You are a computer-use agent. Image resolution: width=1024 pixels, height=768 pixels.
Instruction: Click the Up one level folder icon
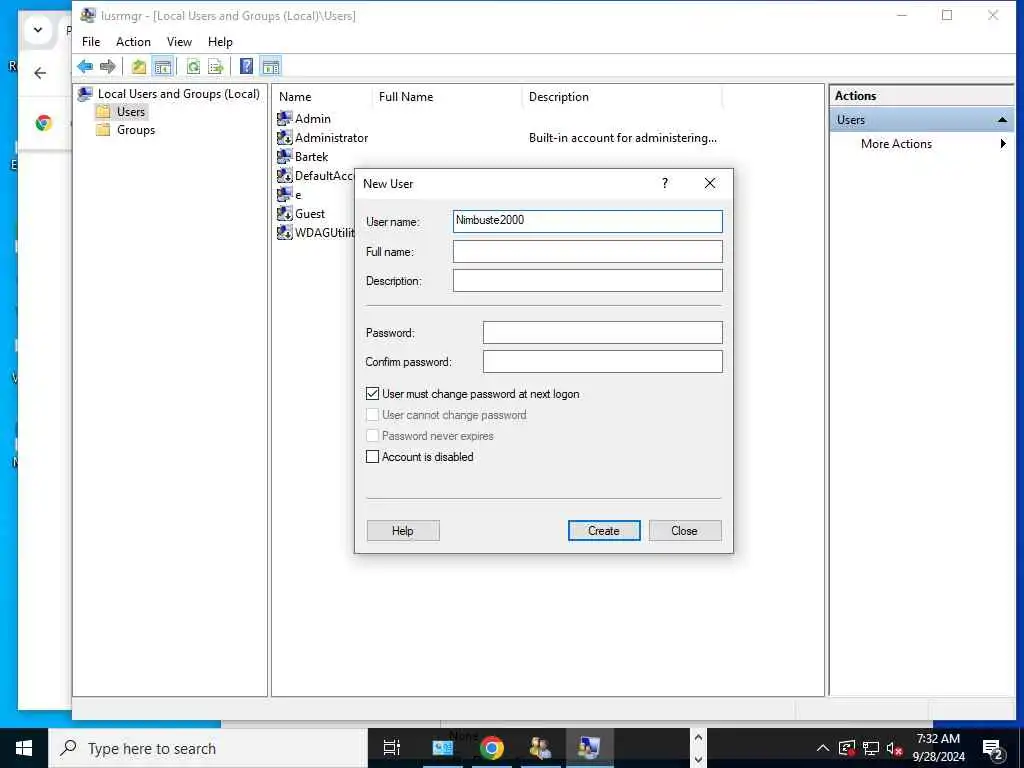tap(139, 66)
